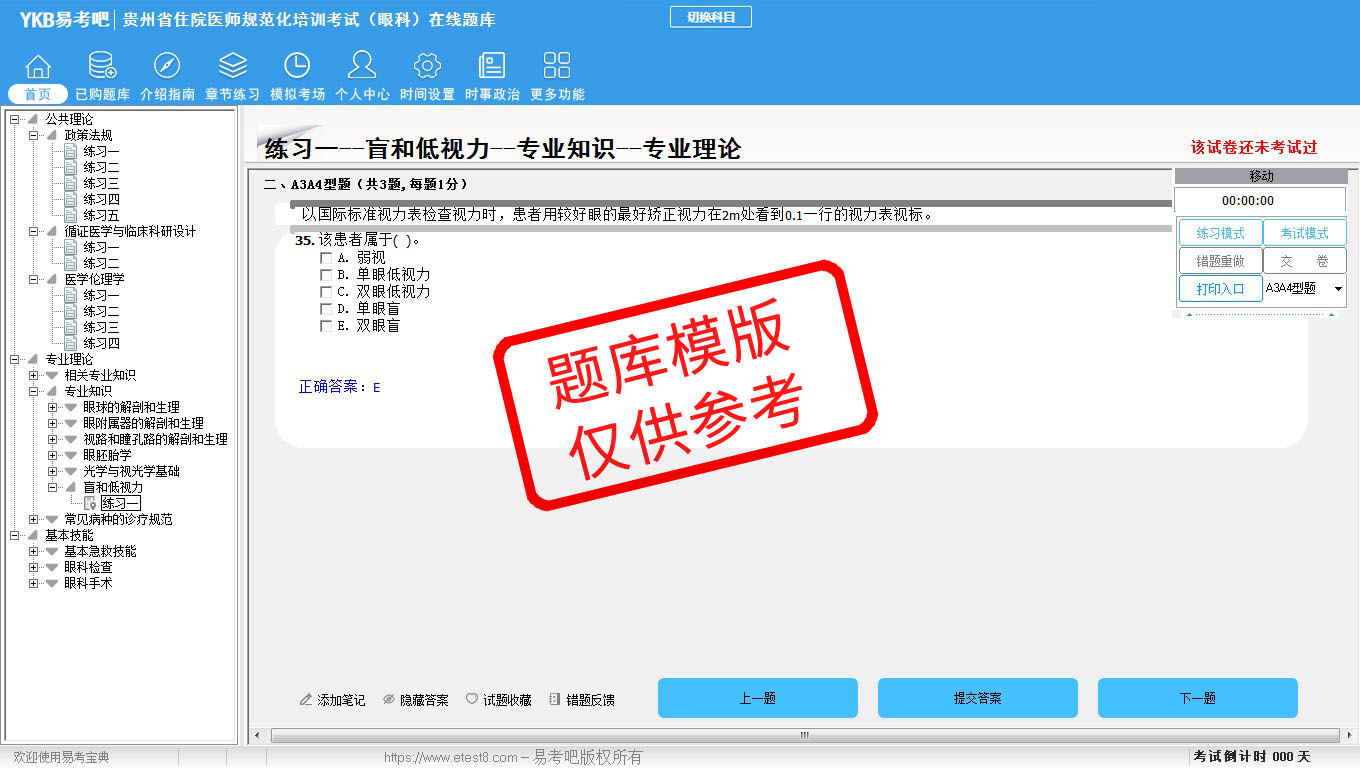Switch to the 首页 home tab
Viewport: 1360px width, 768px height.
[x=38, y=94]
